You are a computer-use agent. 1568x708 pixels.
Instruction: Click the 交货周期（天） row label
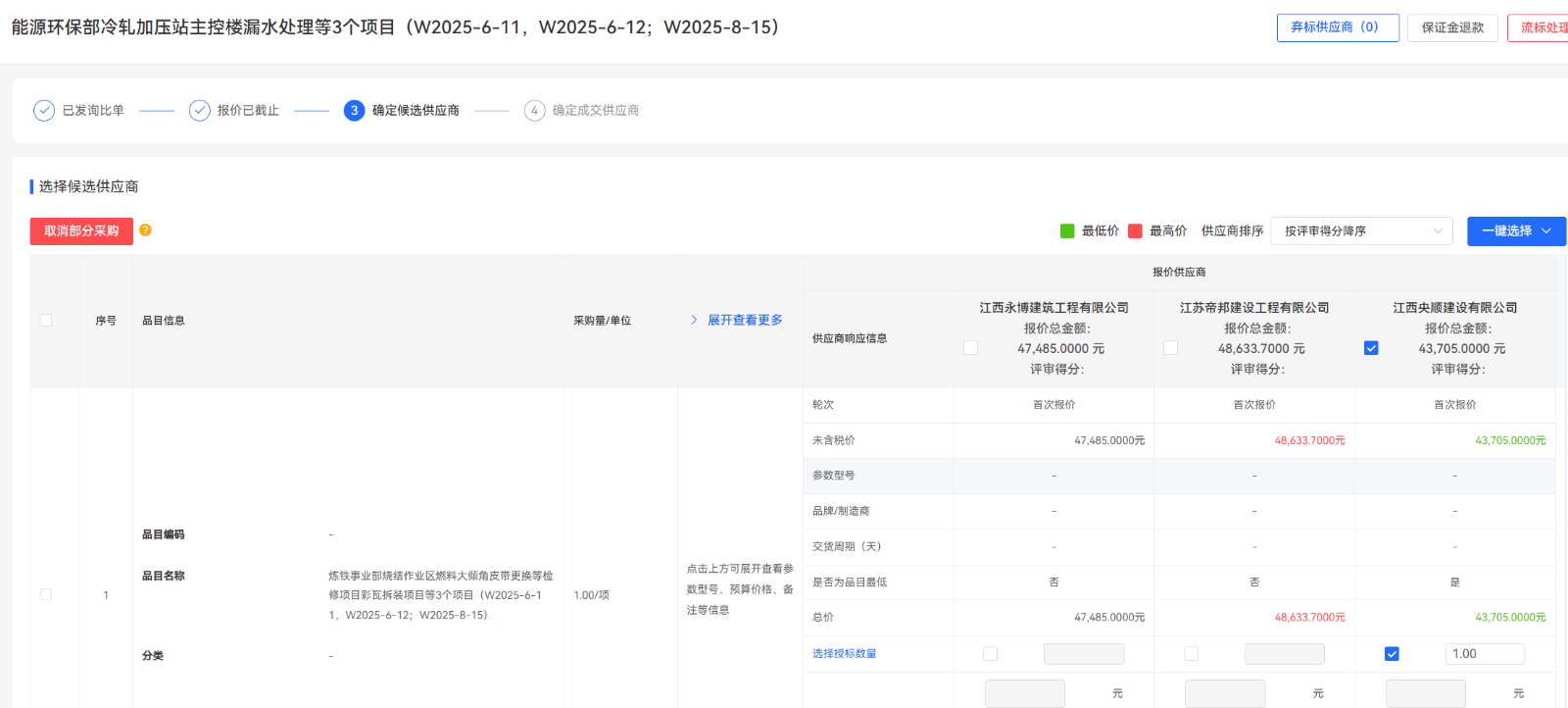point(847,547)
